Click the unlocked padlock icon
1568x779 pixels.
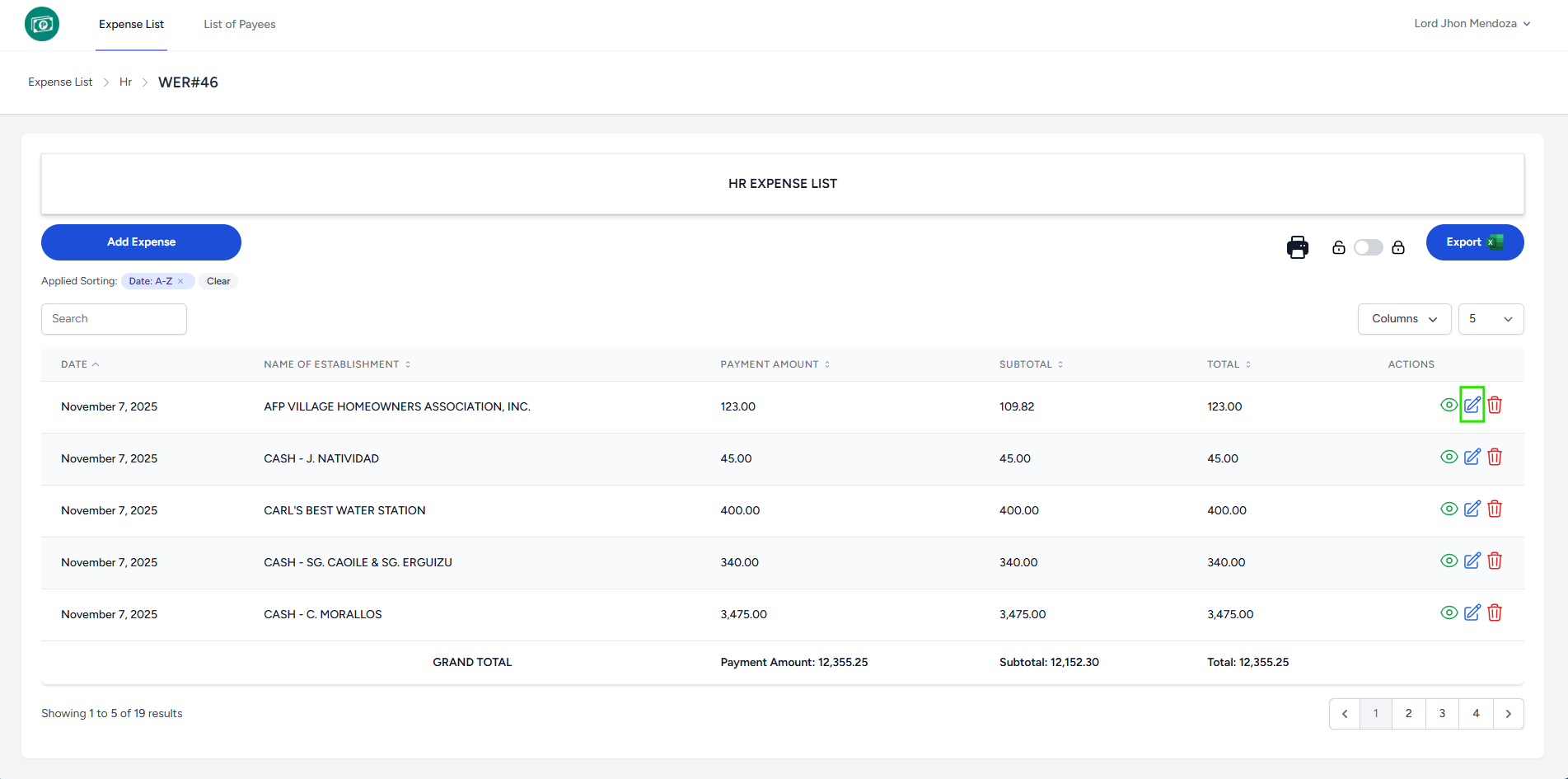click(x=1339, y=247)
